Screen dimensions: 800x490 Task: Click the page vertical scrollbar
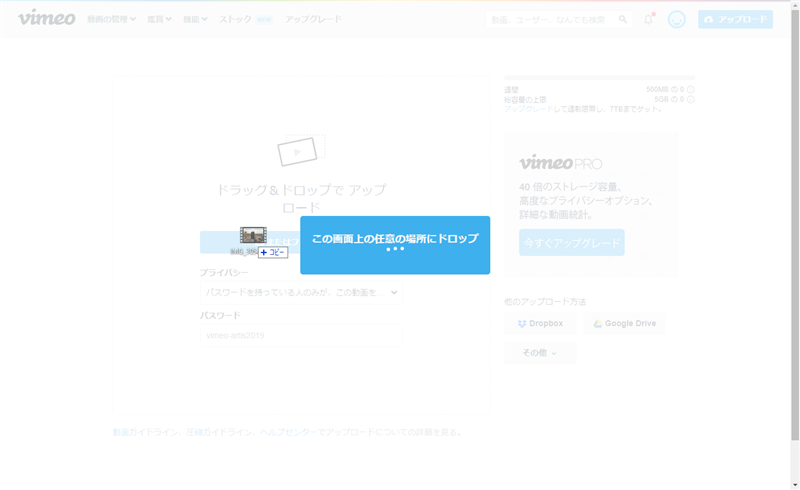[795, 225]
